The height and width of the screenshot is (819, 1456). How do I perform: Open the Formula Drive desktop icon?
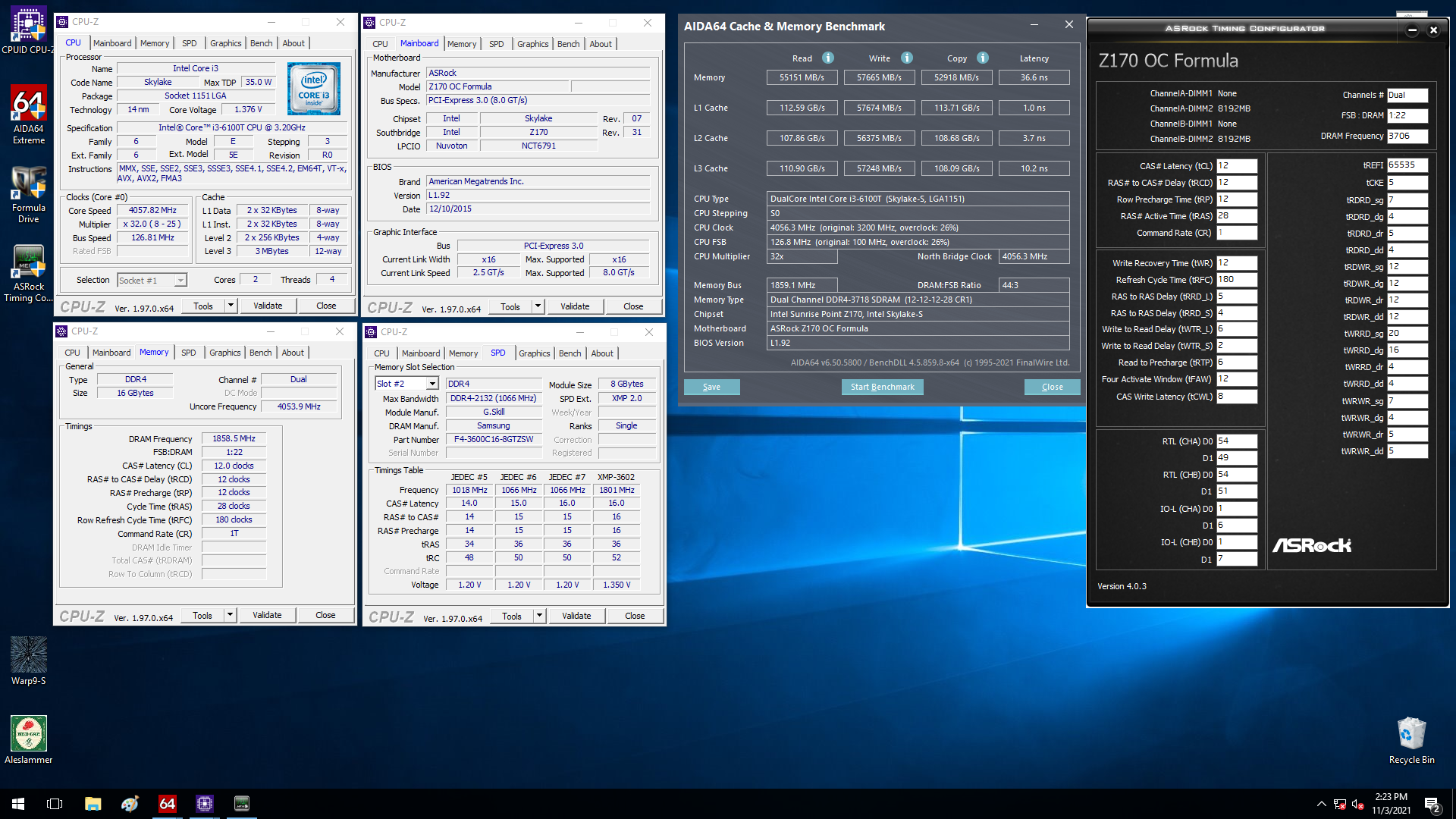click(28, 195)
